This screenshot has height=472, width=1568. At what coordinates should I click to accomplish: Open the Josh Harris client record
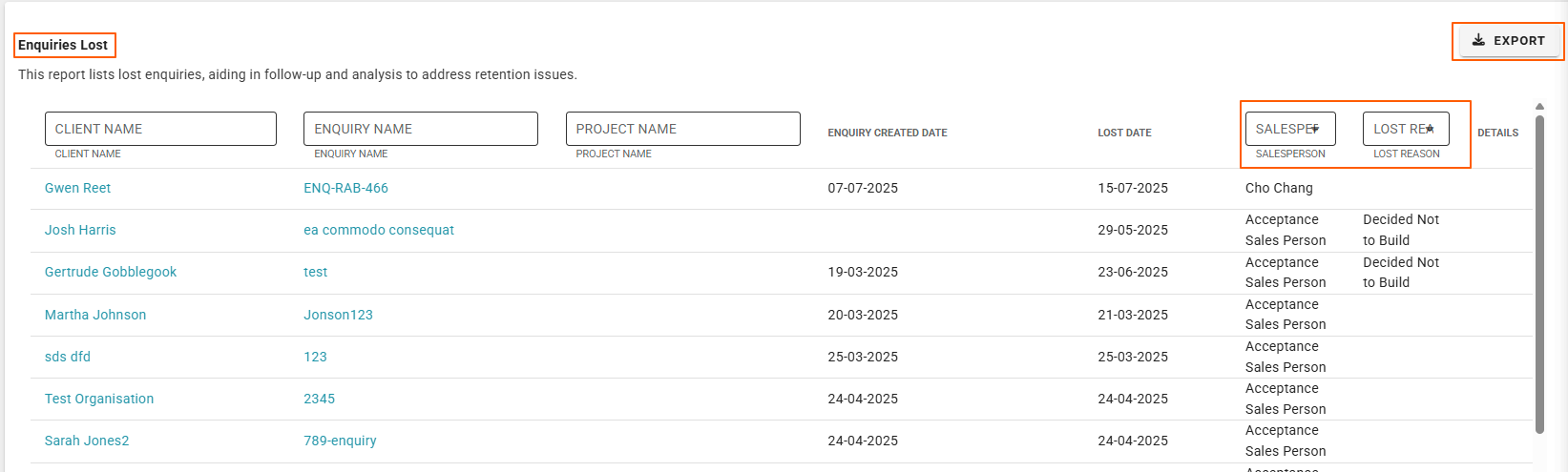(x=80, y=230)
